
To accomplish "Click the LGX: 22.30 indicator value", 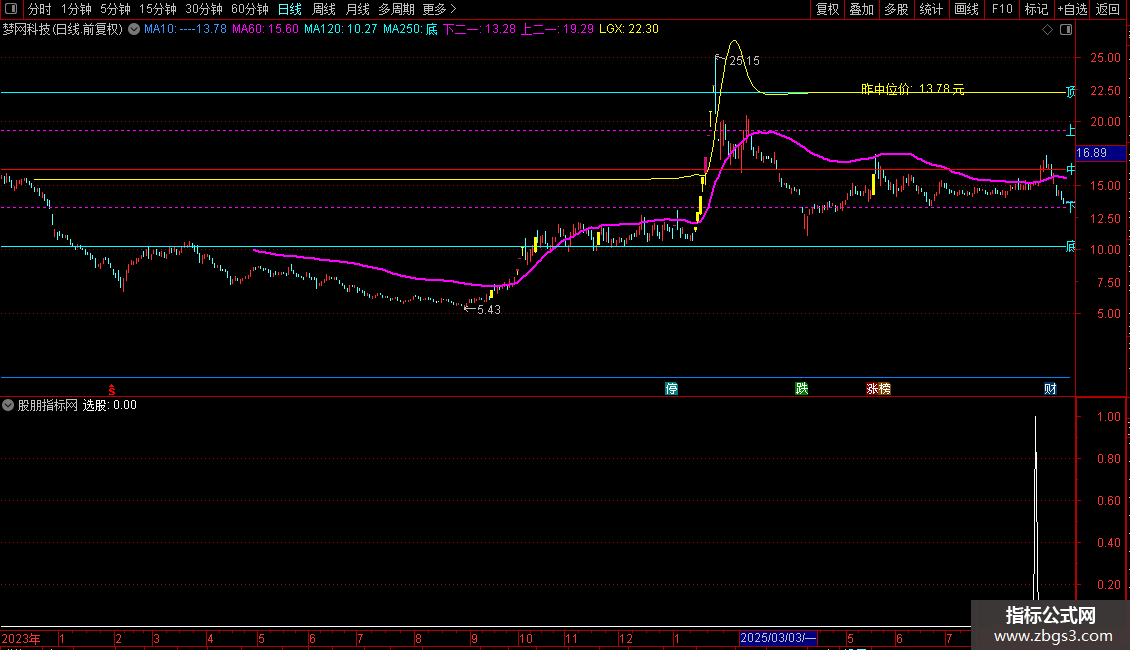I will (x=628, y=29).
